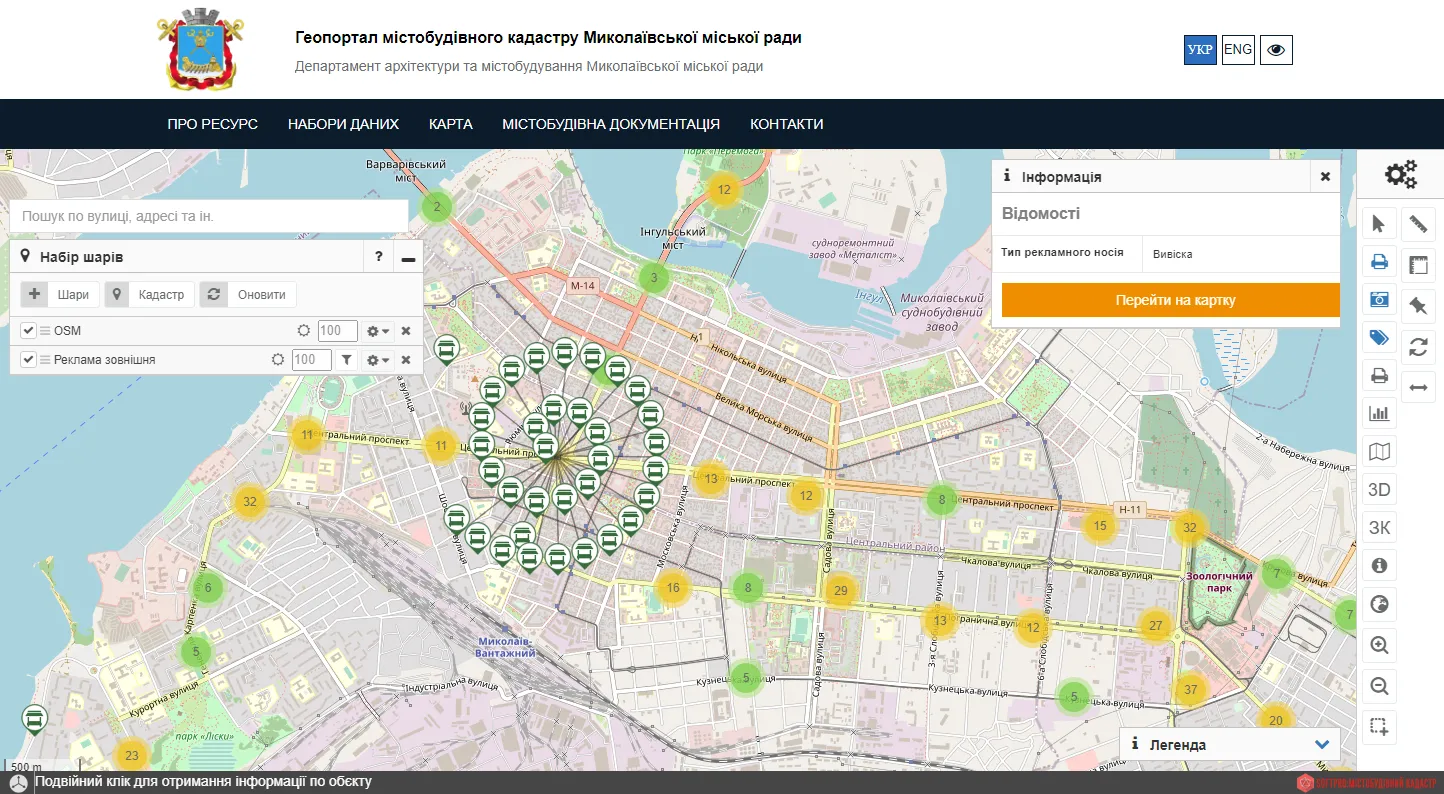Click the 3K tool button
Image resolution: width=1444 pixels, height=794 pixels.
tap(1379, 527)
